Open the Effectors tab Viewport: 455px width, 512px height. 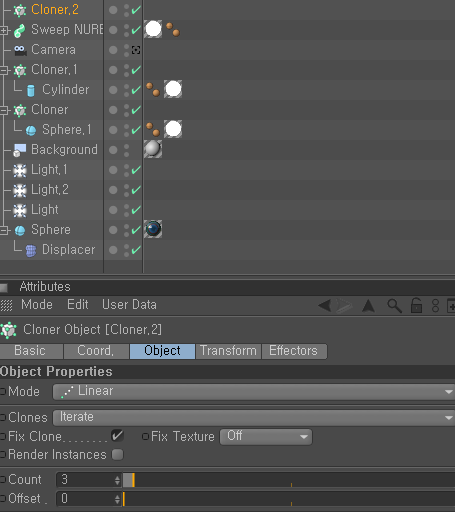pyautogui.click(x=294, y=351)
